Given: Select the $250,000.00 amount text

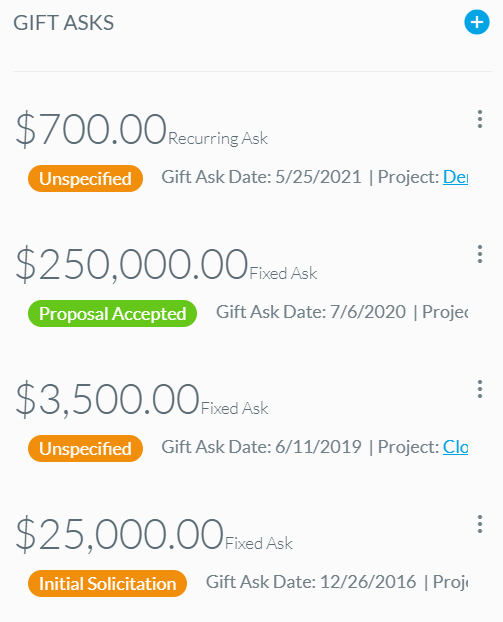Looking at the screenshot, I should click(x=132, y=264).
